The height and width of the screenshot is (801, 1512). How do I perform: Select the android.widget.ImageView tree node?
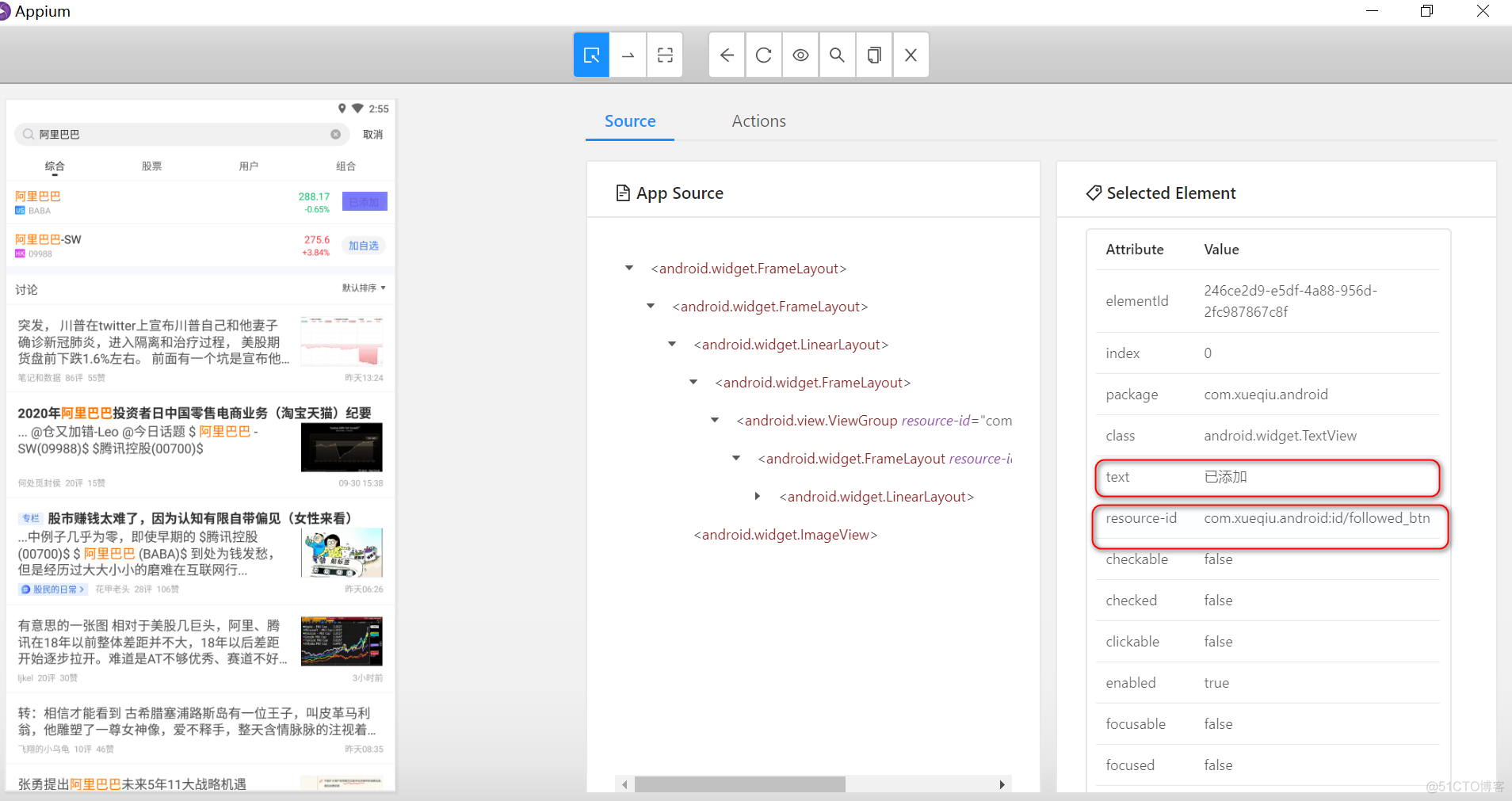[785, 535]
